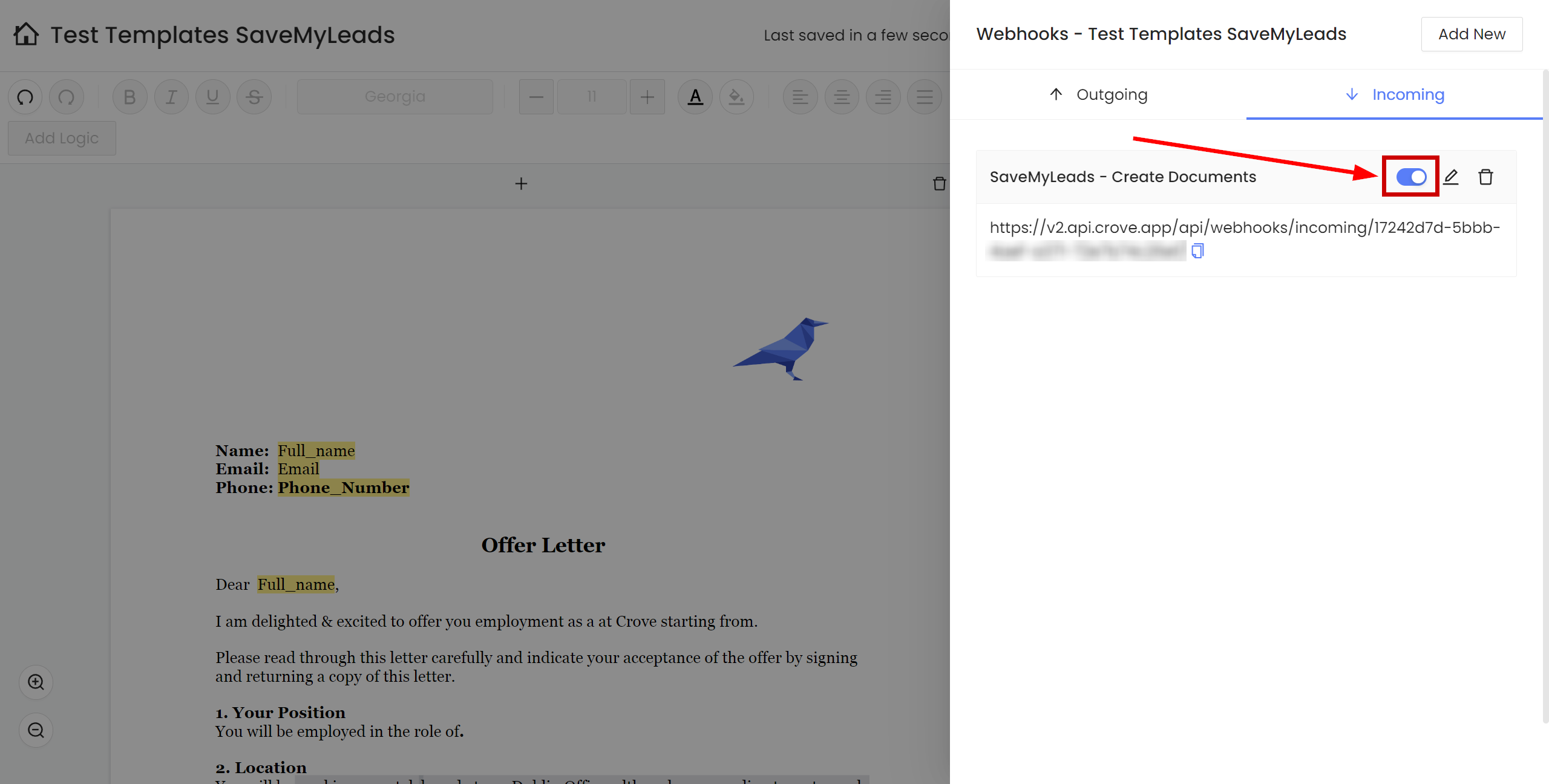Increase font size with plus button

(x=647, y=97)
